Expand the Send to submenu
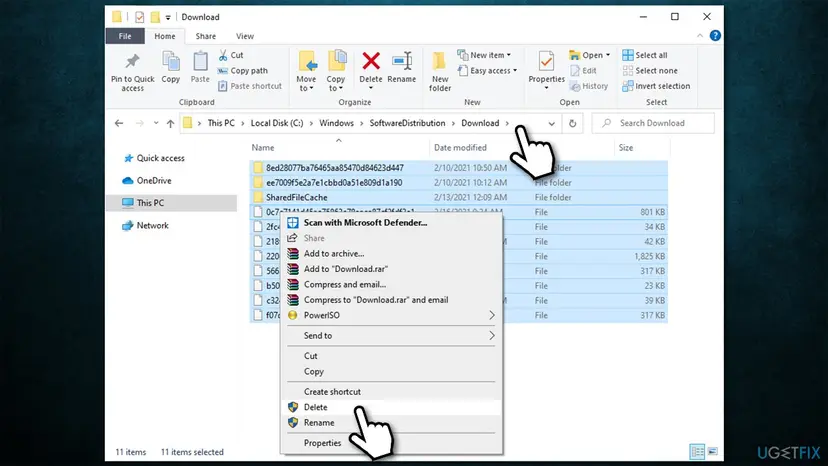Screen dimensions: 828x466 tap(391, 335)
